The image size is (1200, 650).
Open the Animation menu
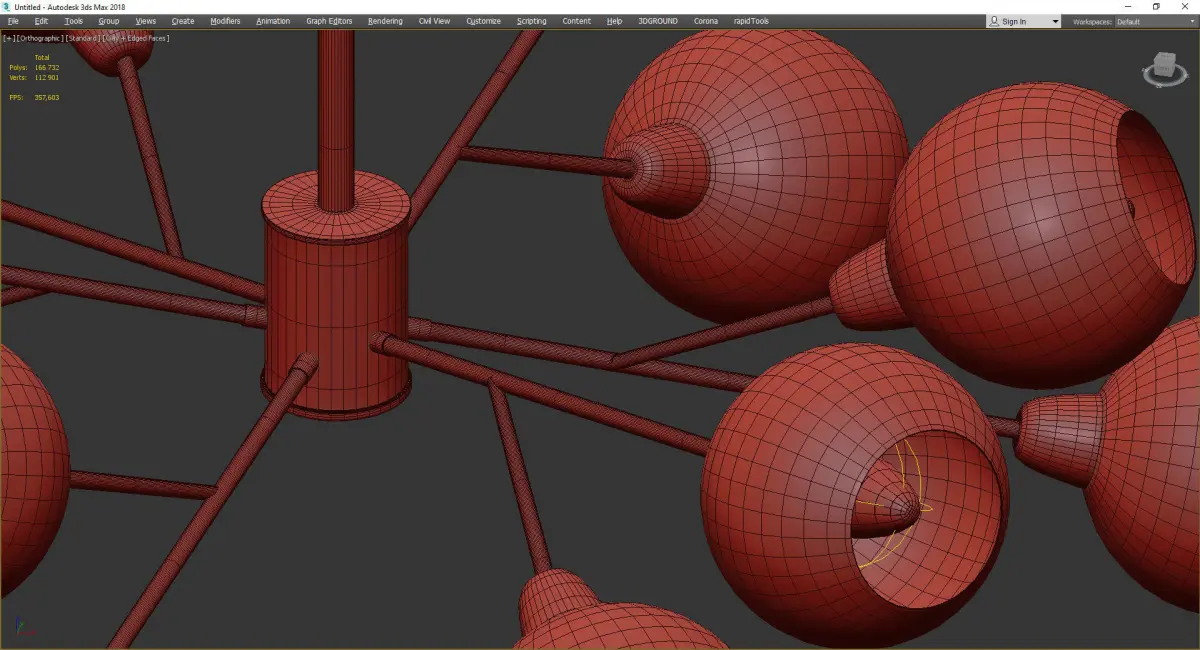(x=273, y=21)
